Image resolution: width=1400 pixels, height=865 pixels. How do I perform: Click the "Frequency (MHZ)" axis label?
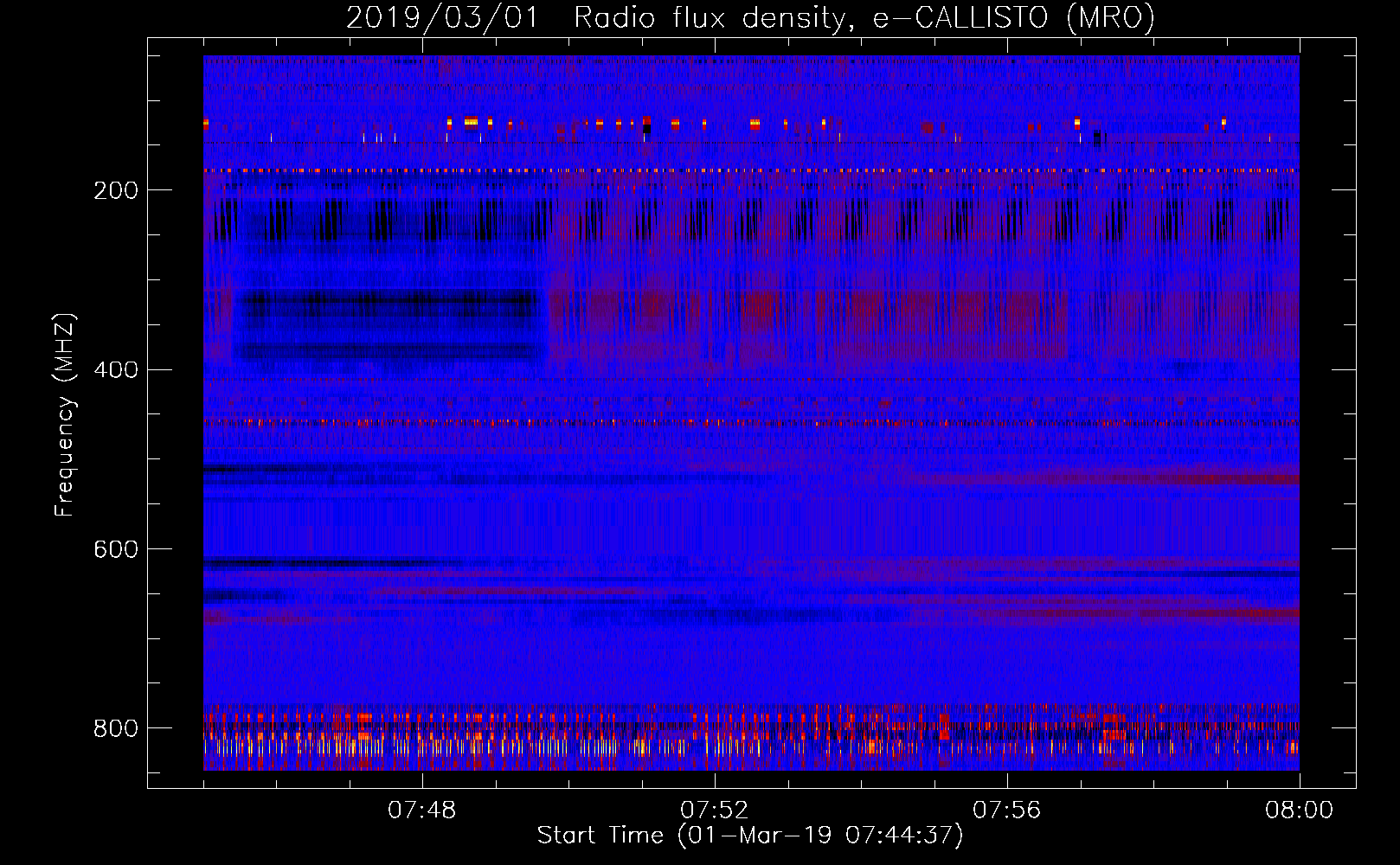(x=65, y=414)
